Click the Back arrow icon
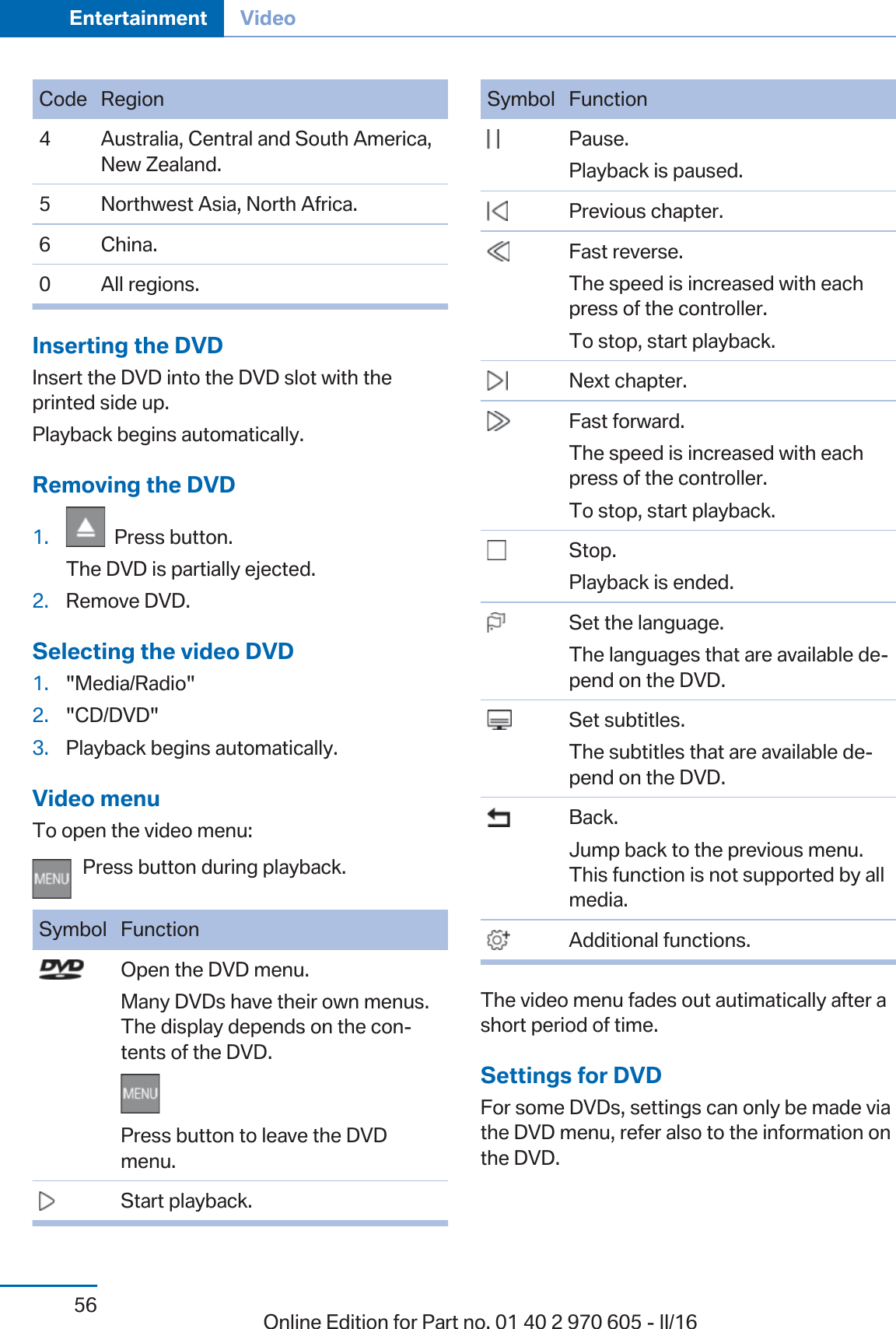The image size is (896, 1329). [499, 818]
